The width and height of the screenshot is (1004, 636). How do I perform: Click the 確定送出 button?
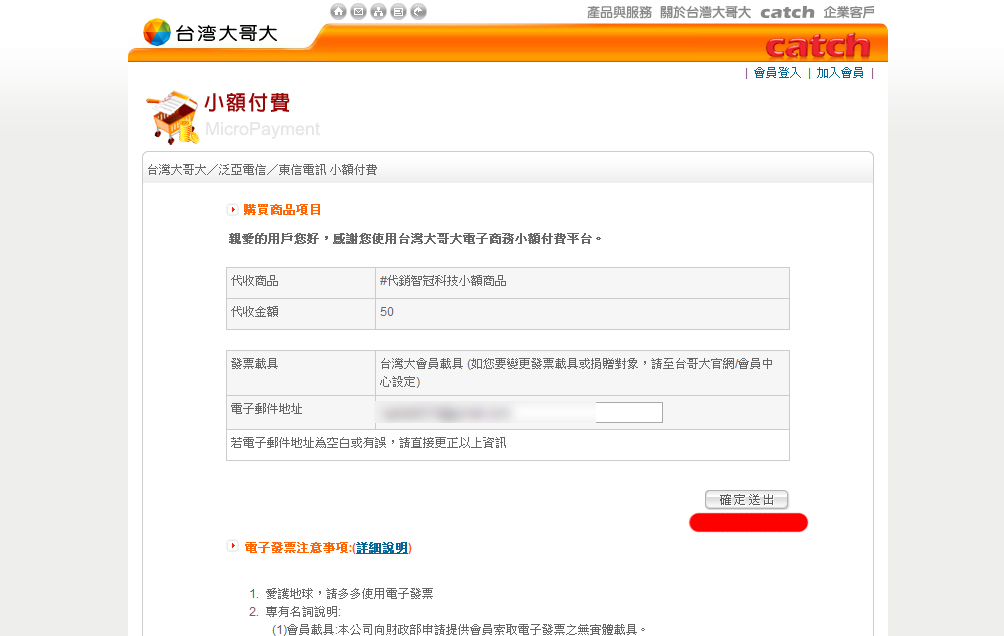(x=747, y=500)
